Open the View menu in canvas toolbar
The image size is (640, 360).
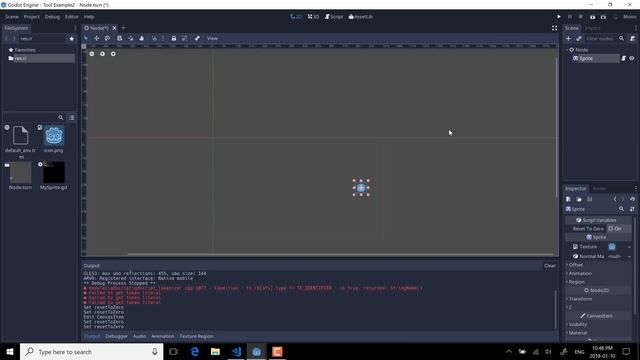click(212, 38)
